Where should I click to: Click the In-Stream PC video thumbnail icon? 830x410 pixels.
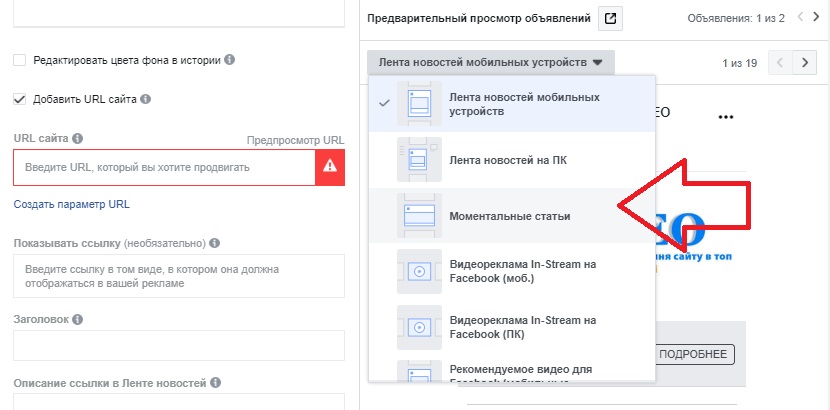[419, 327]
